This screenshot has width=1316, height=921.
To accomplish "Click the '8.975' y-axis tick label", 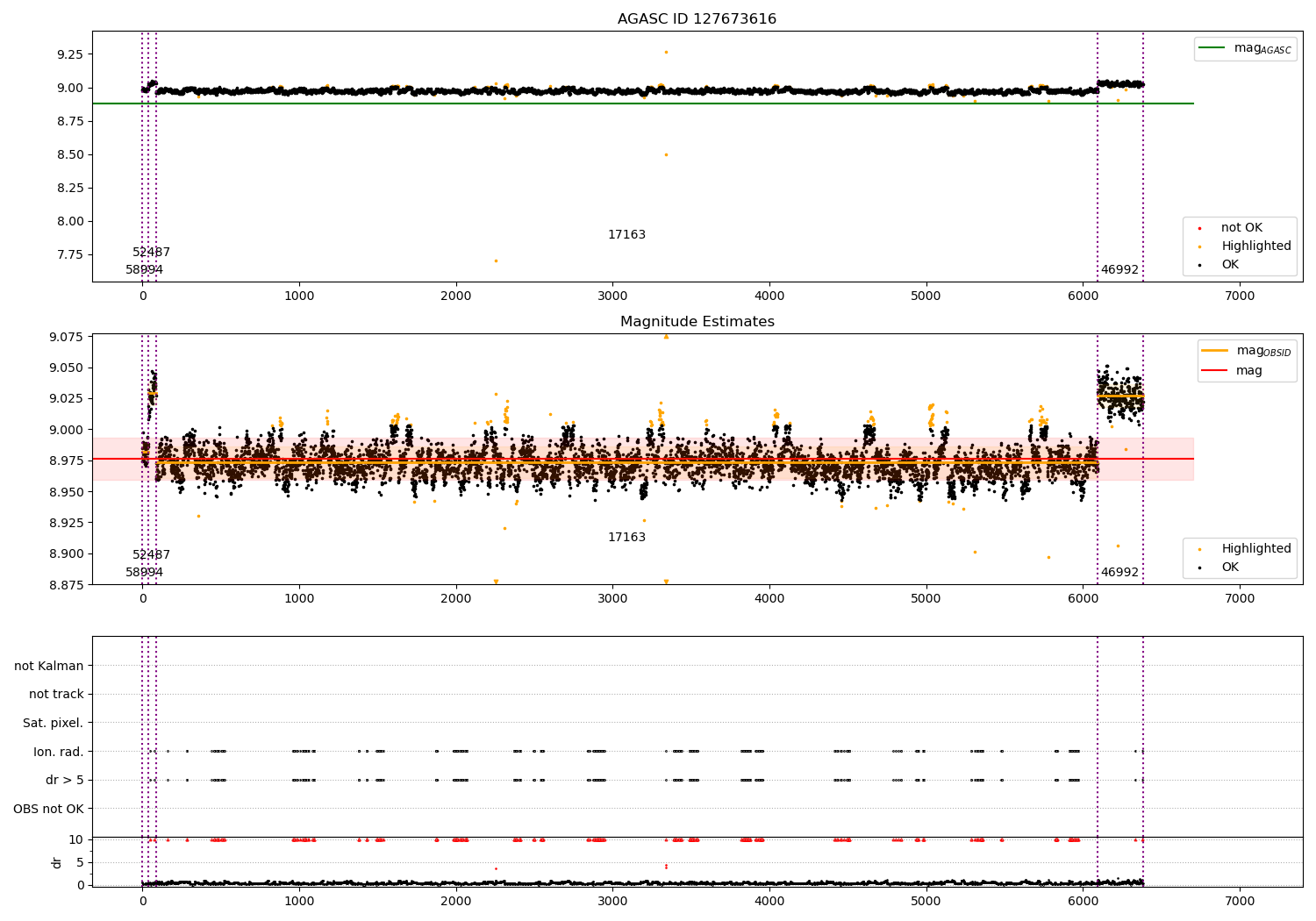I will click(x=67, y=460).
